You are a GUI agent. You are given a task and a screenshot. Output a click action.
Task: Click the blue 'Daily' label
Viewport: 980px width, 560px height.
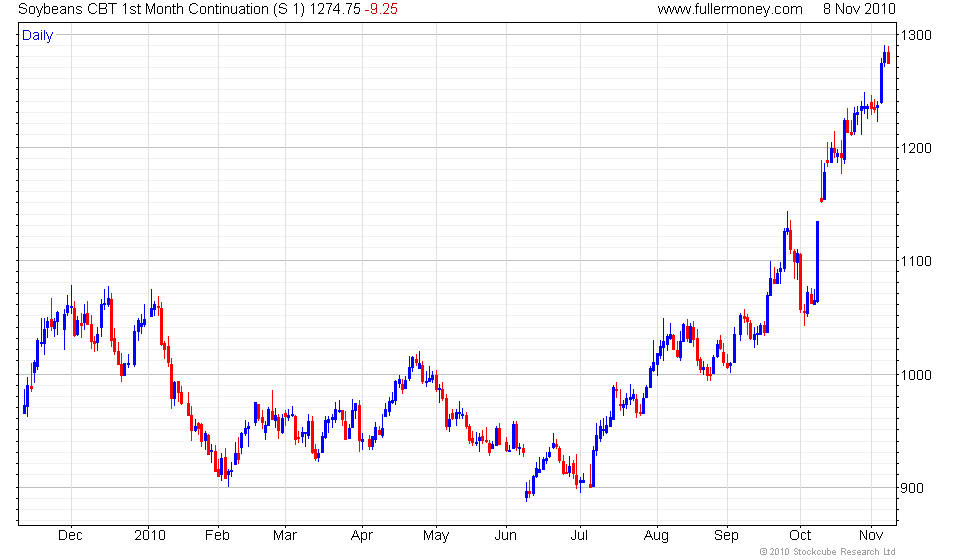click(x=38, y=36)
